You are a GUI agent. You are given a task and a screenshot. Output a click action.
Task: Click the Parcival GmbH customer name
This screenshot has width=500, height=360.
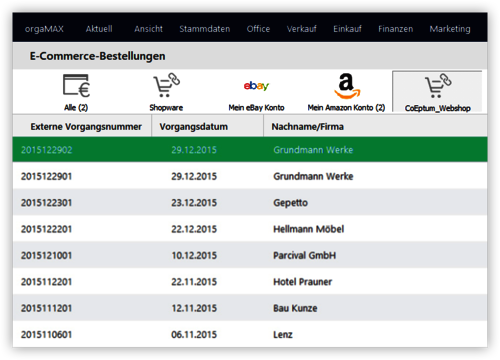coord(304,255)
